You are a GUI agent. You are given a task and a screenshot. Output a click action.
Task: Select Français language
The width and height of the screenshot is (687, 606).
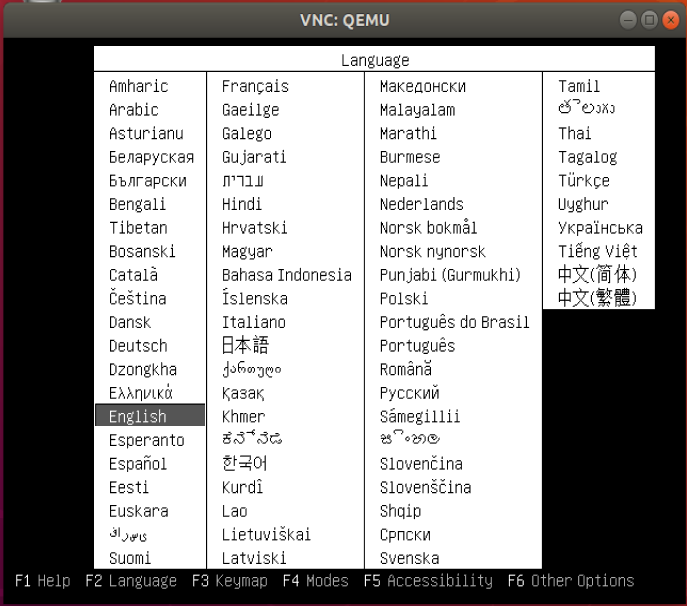255,86
